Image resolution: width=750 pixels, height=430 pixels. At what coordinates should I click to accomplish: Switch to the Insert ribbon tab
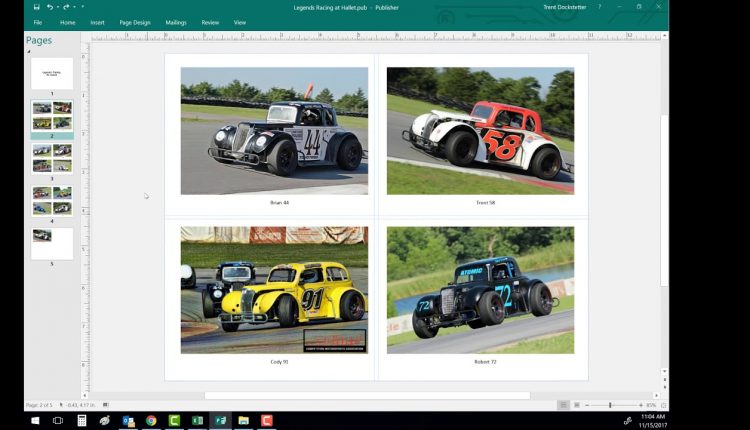pyautogui.click(x=97, y=22)
